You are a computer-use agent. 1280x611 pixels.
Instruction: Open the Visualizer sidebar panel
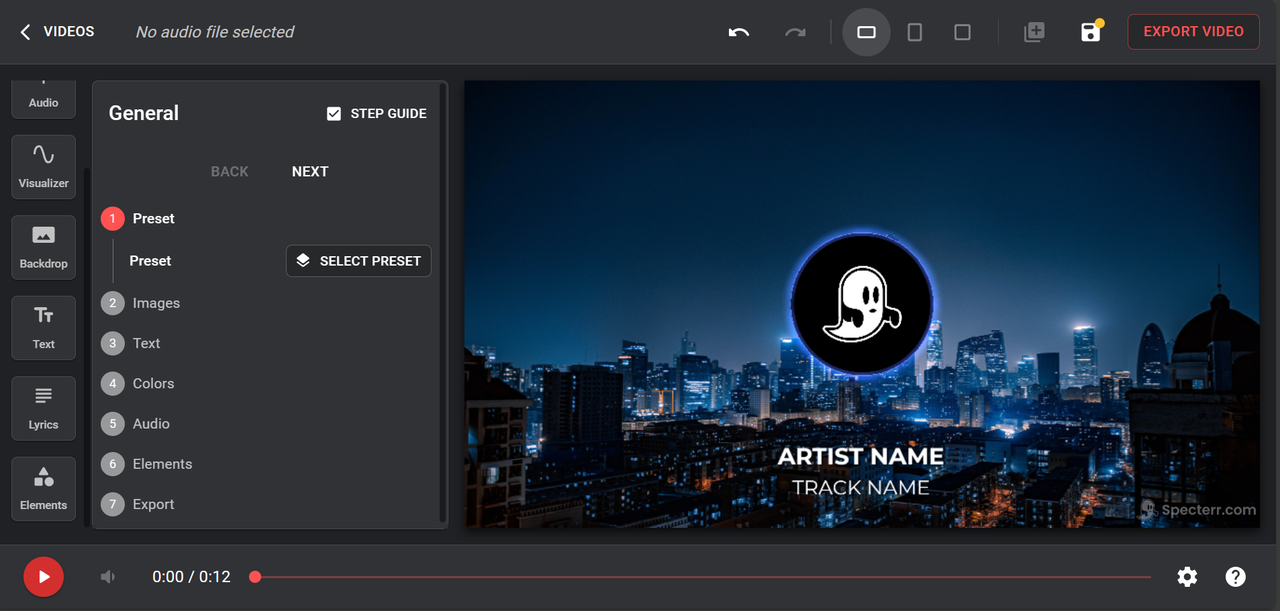point(44,167)
